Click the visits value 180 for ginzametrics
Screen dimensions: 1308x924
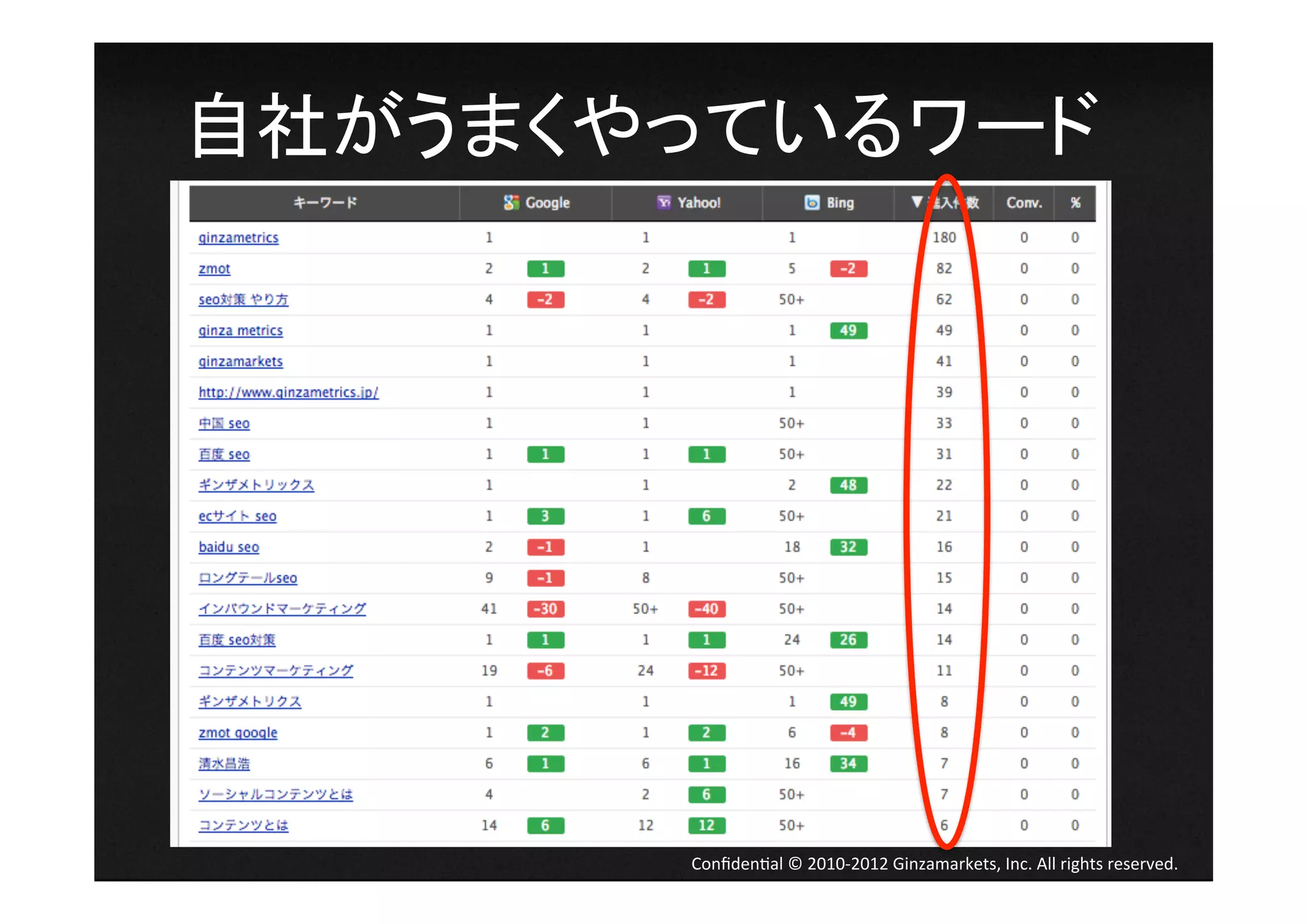click(944, 238)
